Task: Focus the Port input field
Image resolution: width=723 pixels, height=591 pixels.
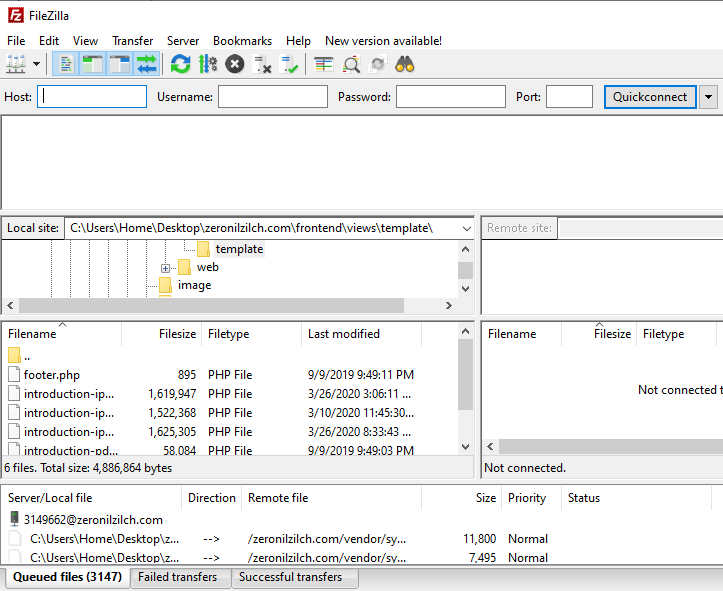Action: pos(569,96)
